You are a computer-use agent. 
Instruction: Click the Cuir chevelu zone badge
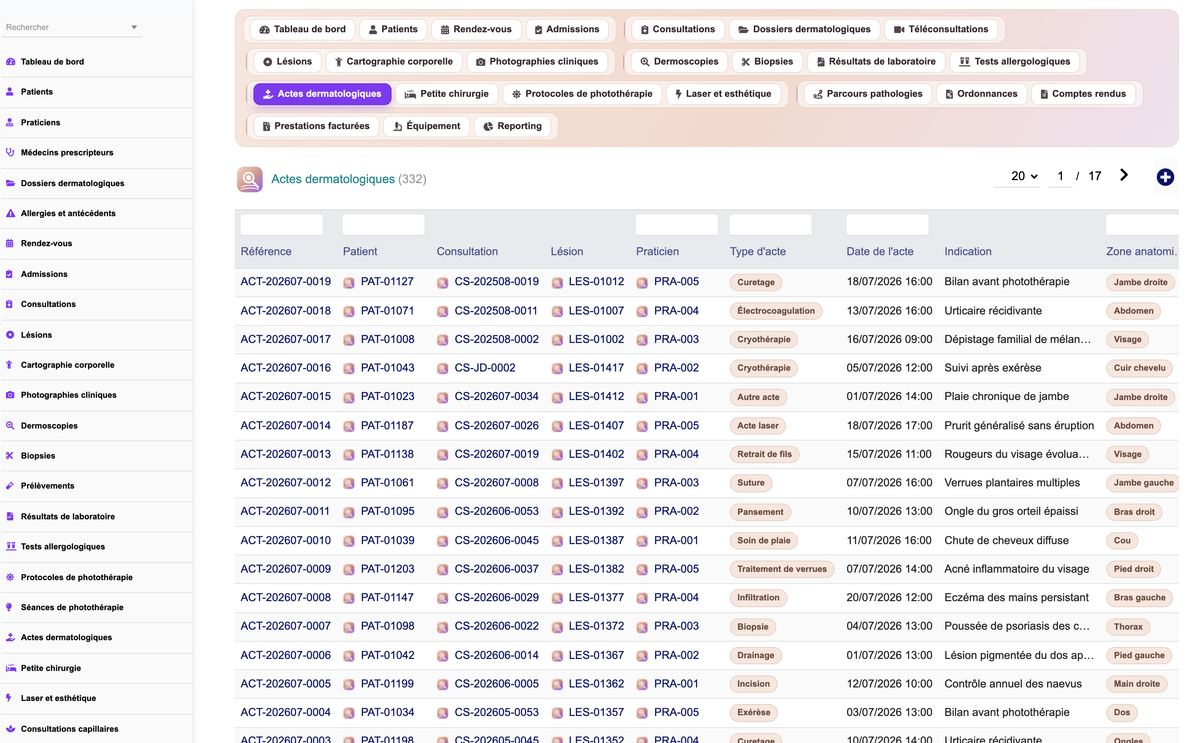1140,368
